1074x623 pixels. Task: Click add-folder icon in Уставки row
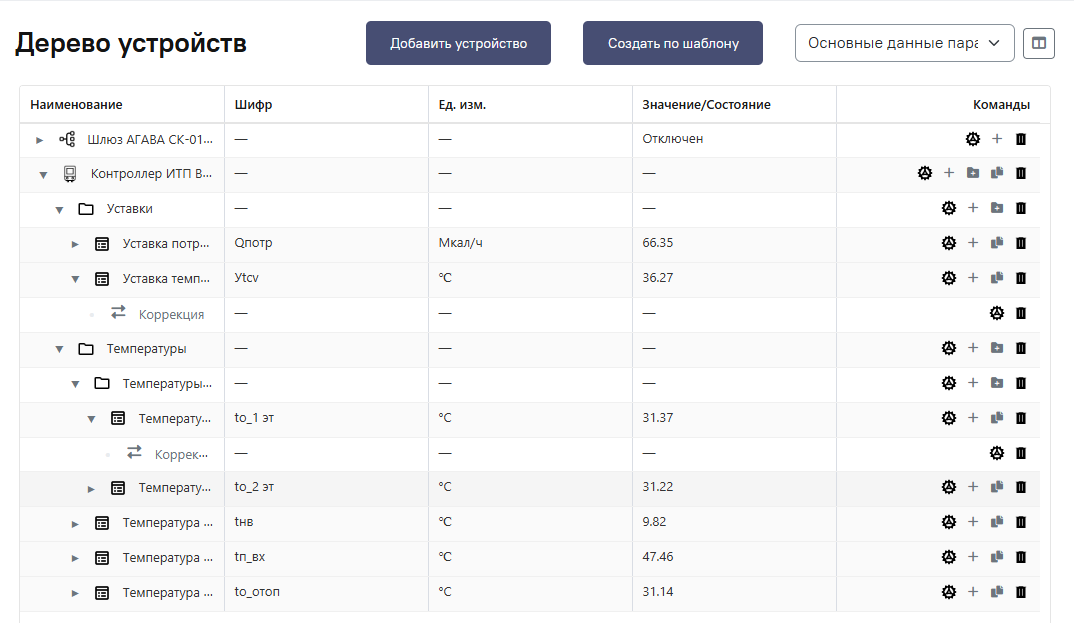[997, 208]
